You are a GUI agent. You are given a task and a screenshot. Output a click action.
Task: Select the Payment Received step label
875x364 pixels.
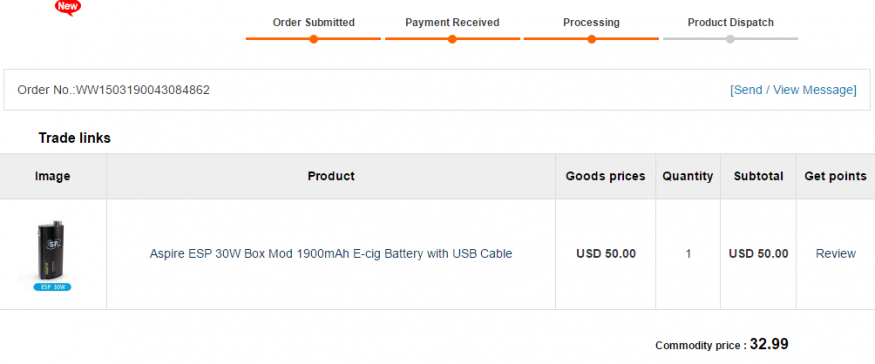(452, 23)
